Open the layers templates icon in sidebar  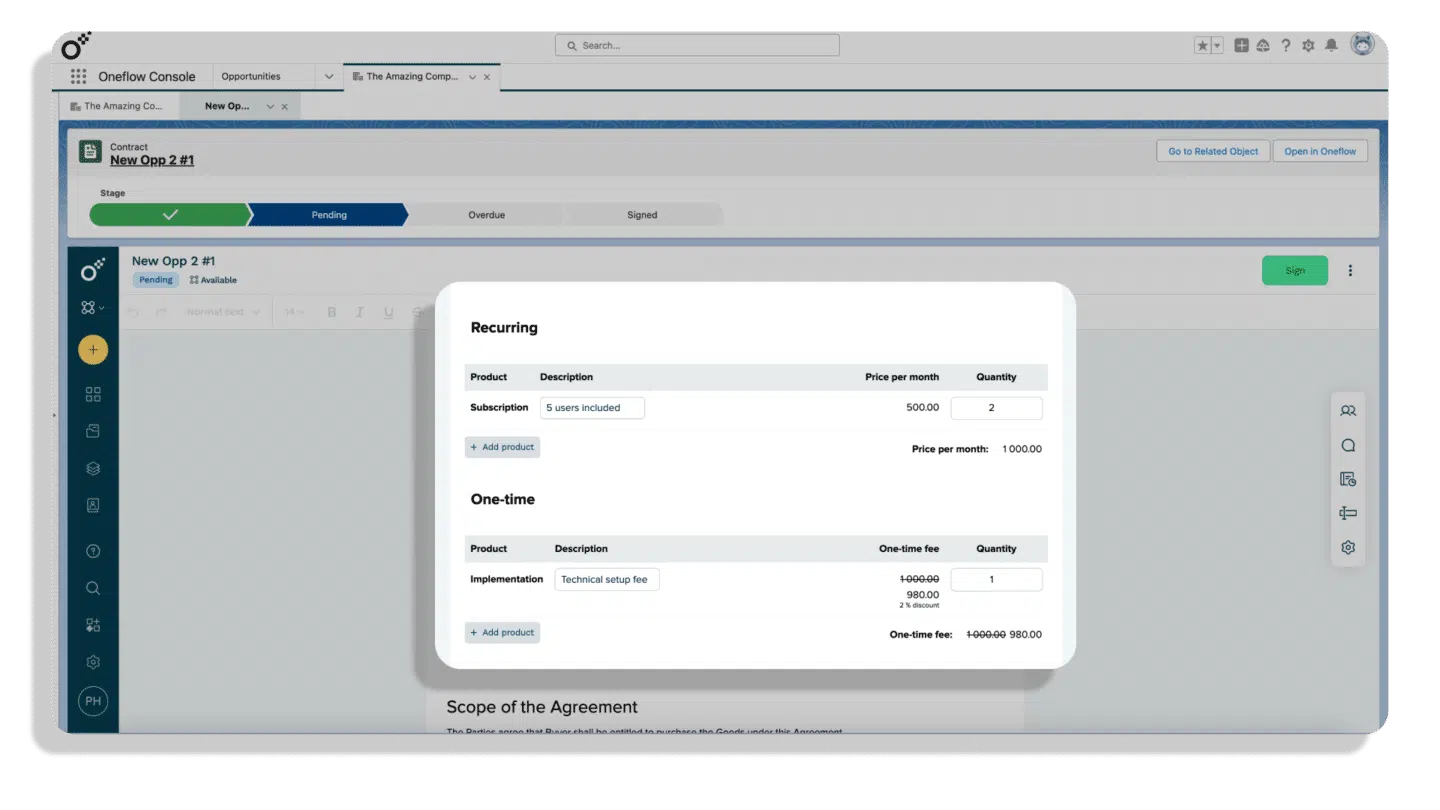(93, 468)
